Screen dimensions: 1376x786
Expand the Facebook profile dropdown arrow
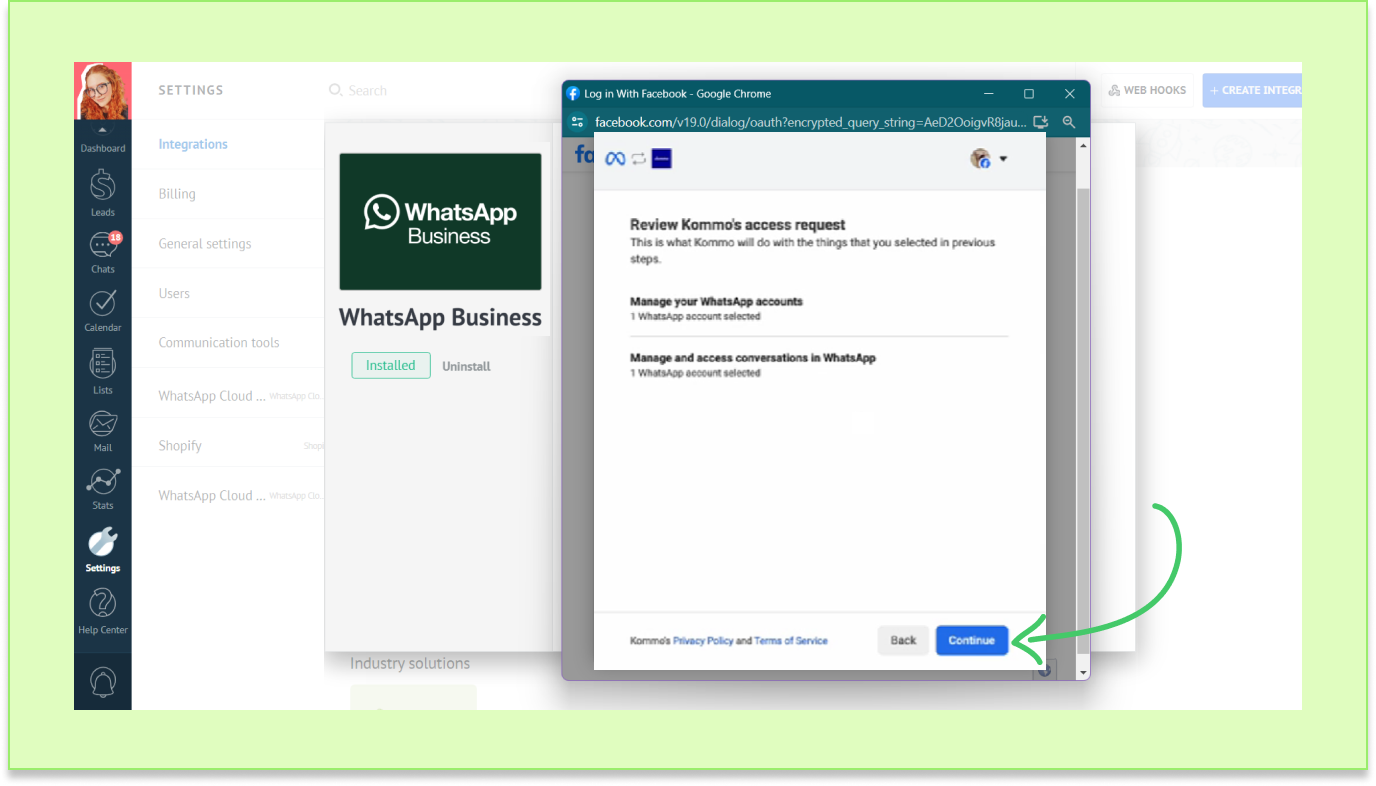(x=1003, y=159)
